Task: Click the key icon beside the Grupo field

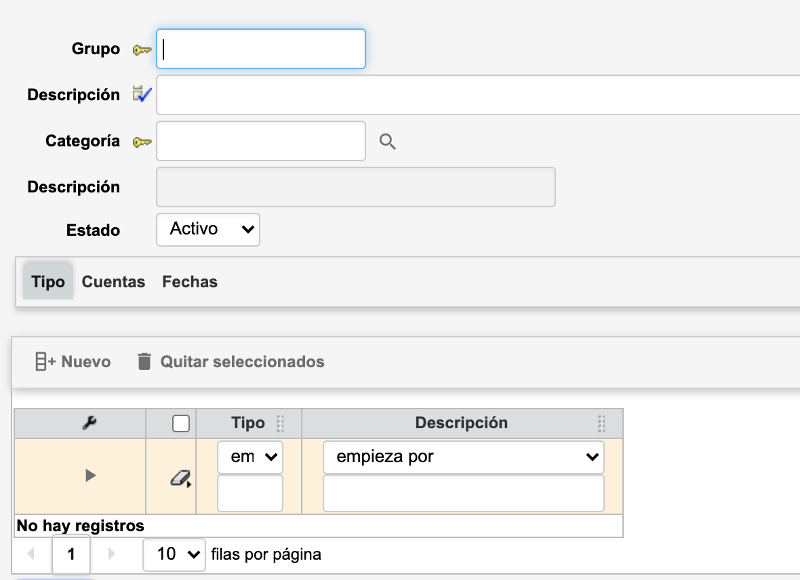Action: point(139,48)
